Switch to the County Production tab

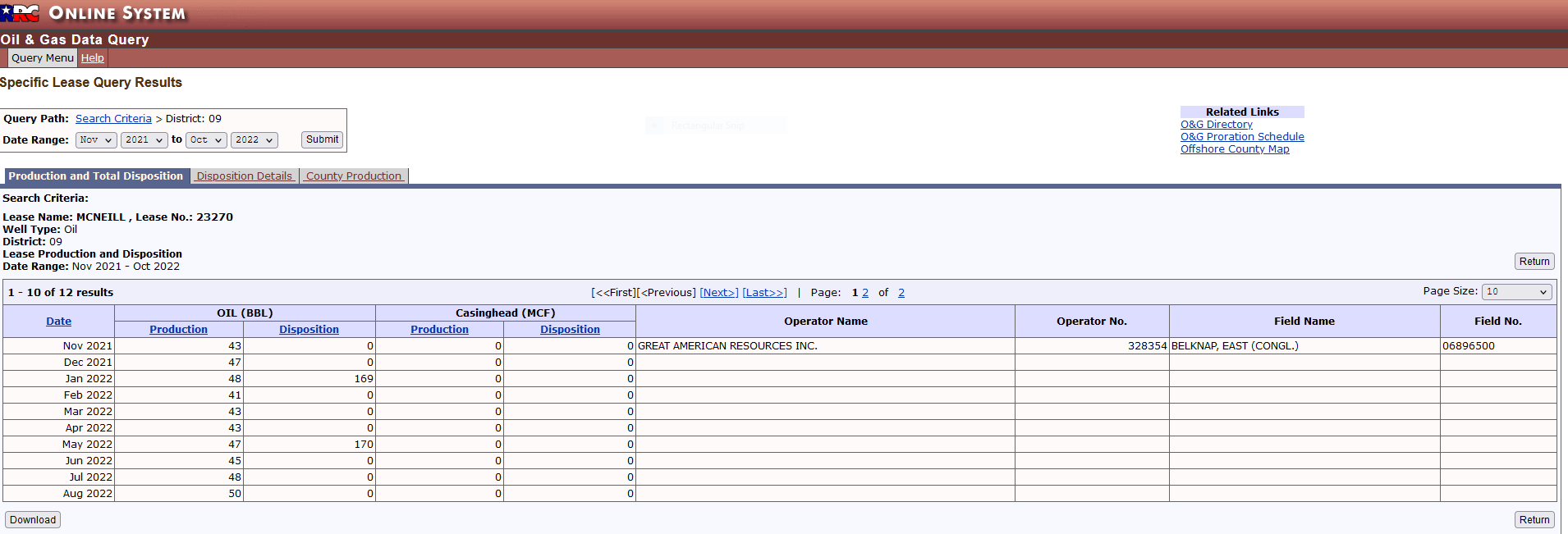coord(354,176)
